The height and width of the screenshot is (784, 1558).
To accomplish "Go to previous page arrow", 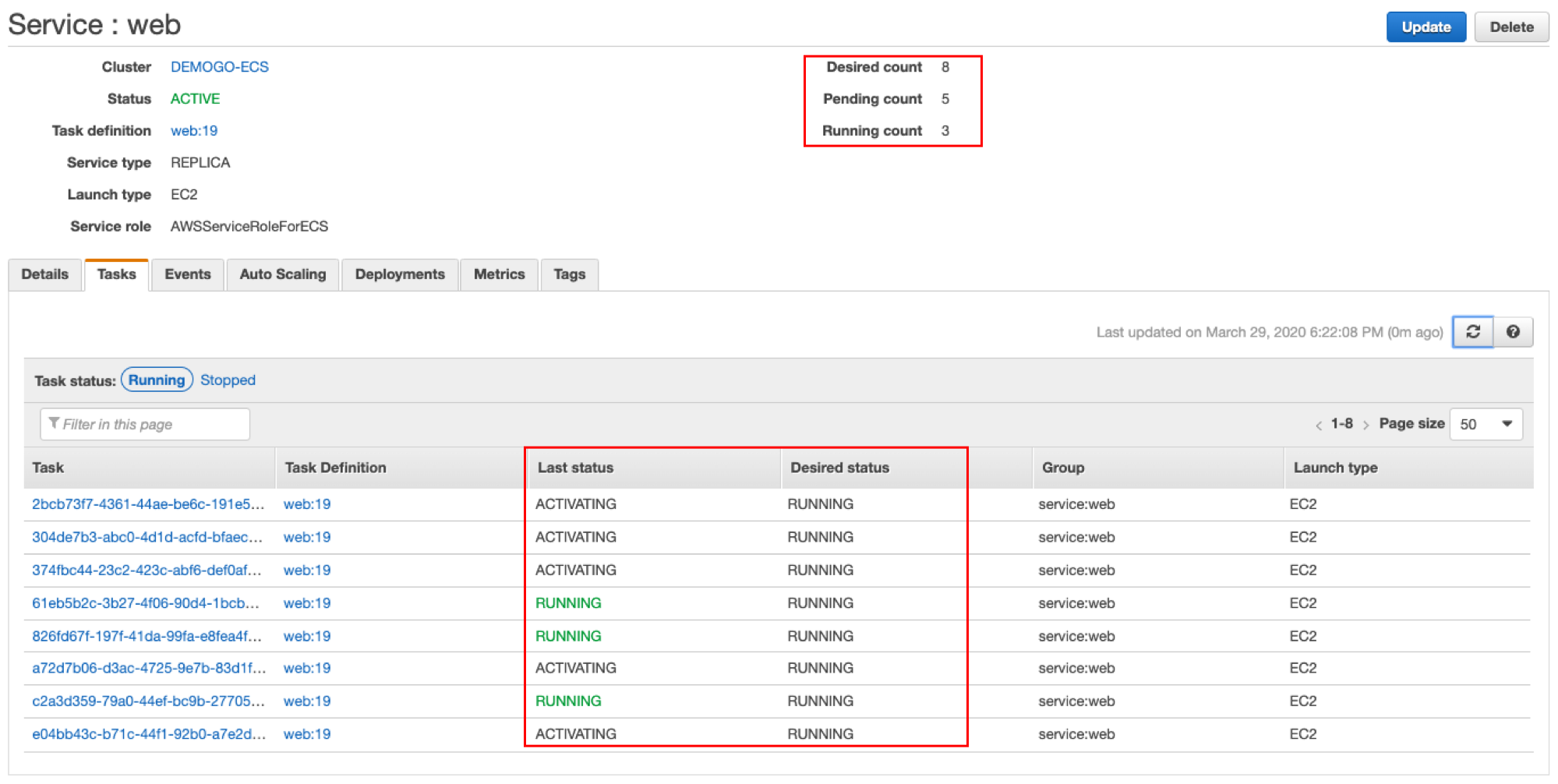I will point(1319,425).
